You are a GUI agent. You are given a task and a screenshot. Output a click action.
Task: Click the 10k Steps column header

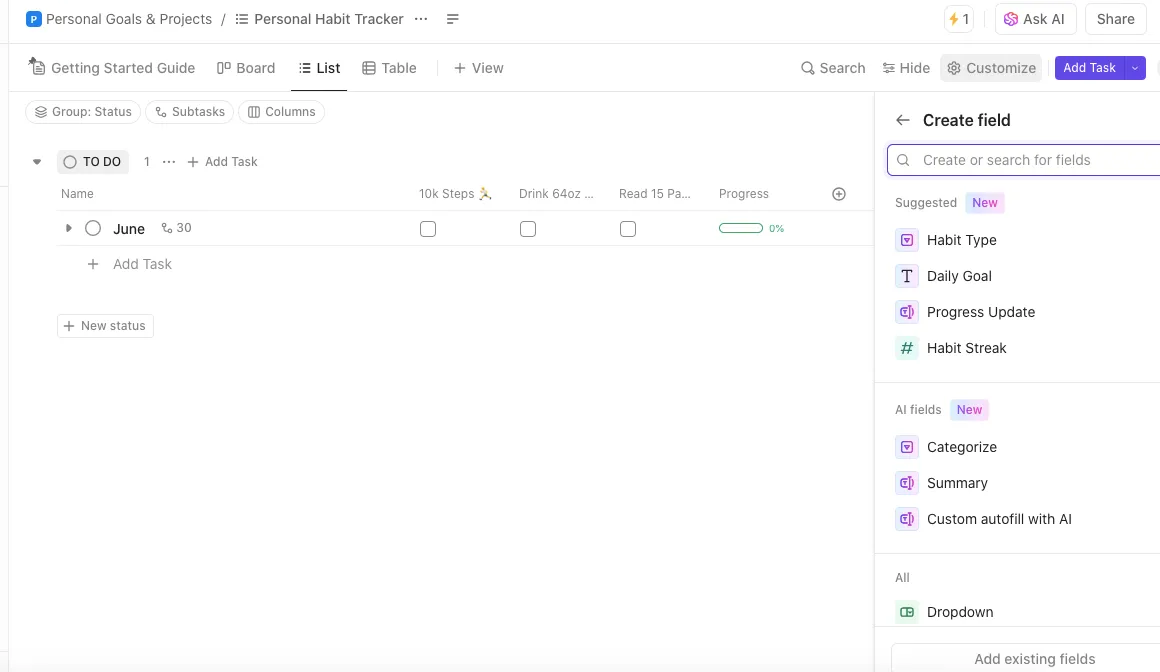click(x=455, y=194)
